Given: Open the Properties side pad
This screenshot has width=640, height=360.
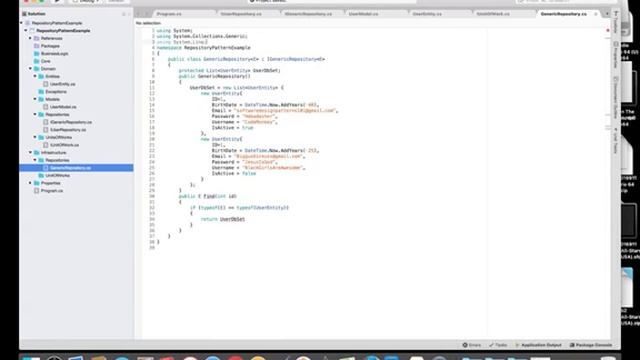Looking at the screenshot, I should click(616, 55).
